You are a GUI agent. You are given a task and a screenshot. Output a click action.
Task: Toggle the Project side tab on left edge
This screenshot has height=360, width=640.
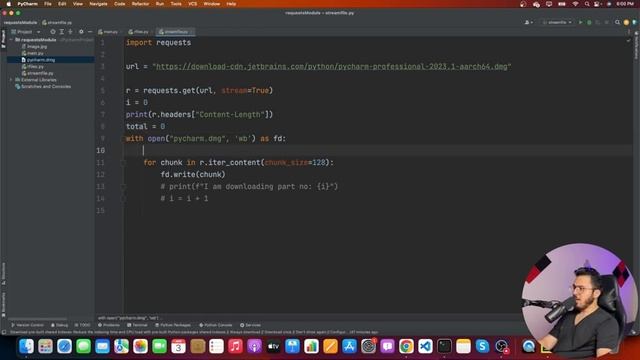[x=4, y=38]
